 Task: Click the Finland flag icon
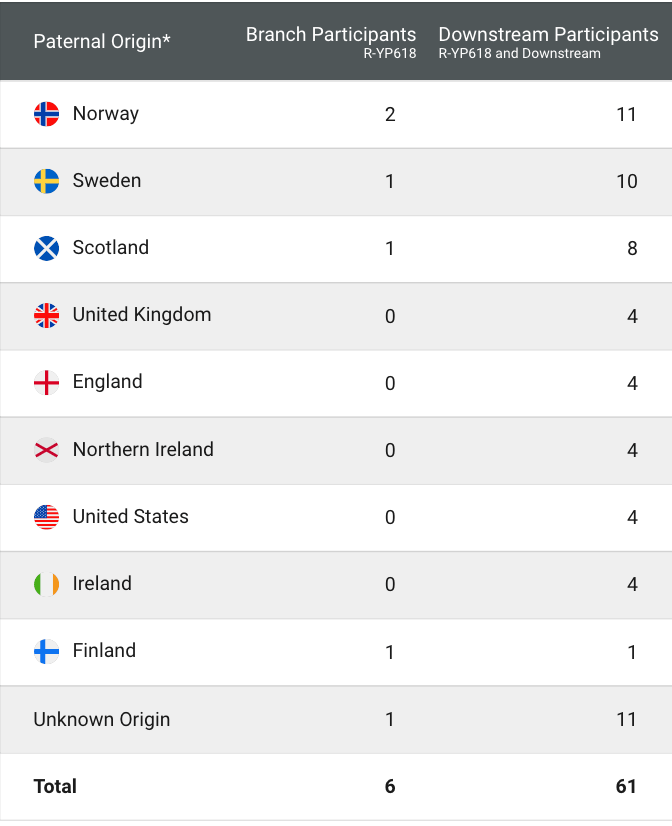pos(46,651)
